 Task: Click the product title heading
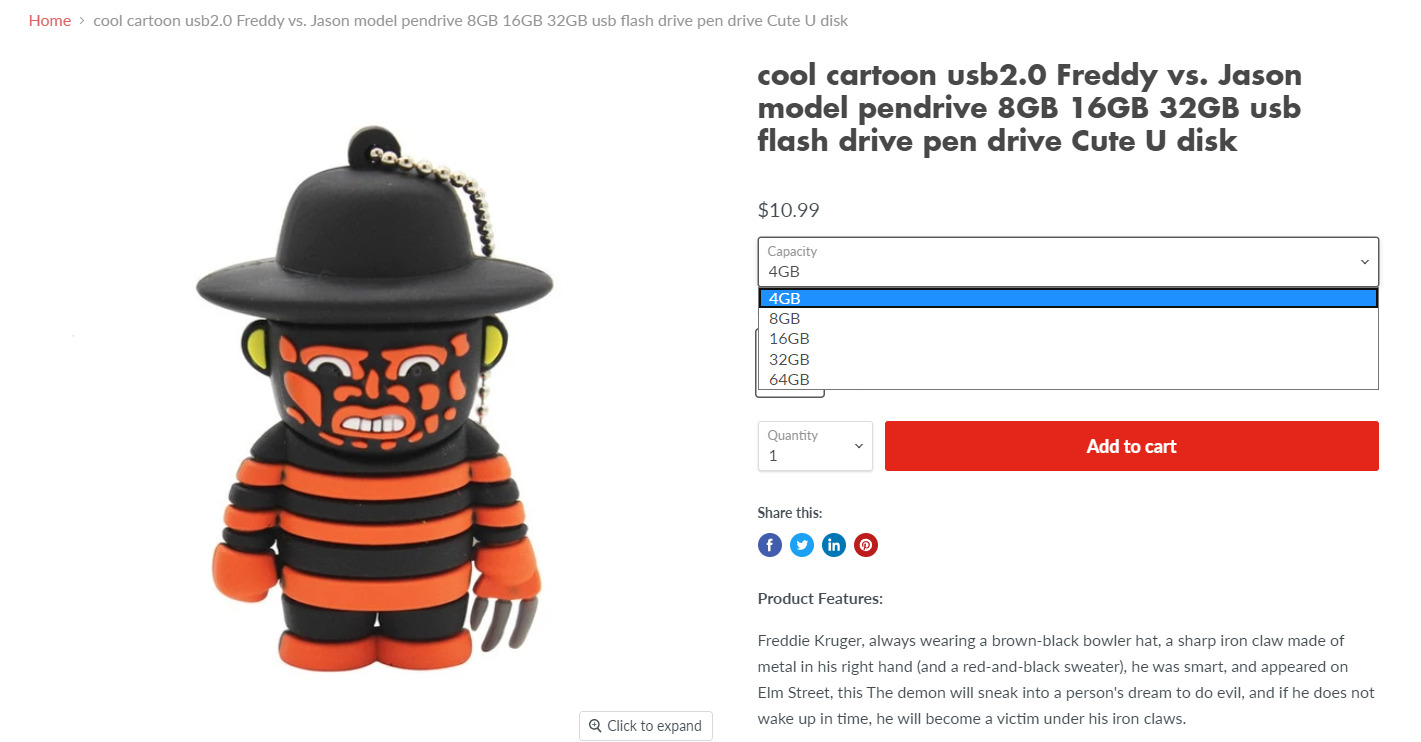pos(1029,108)
